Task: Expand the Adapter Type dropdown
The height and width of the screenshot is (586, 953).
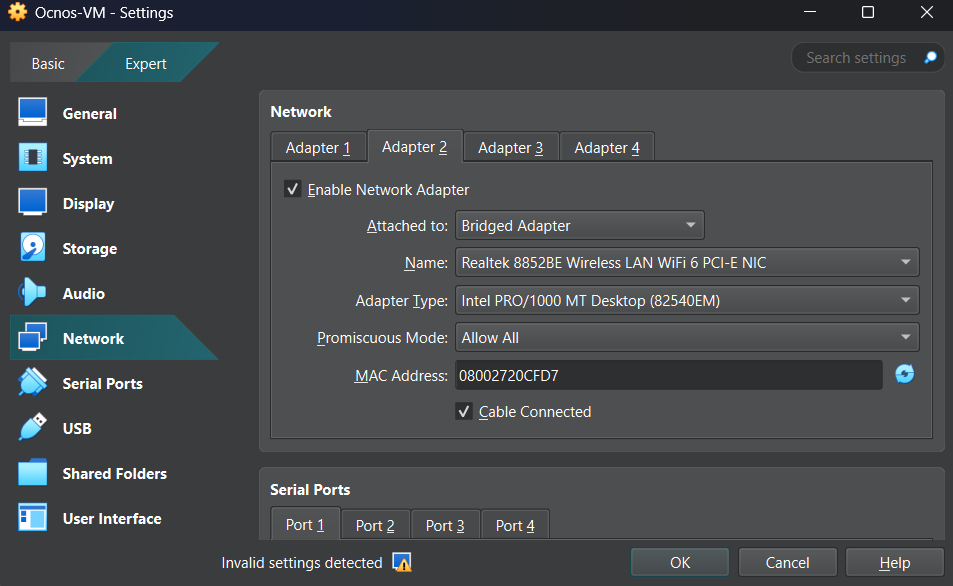Action: 687,300
